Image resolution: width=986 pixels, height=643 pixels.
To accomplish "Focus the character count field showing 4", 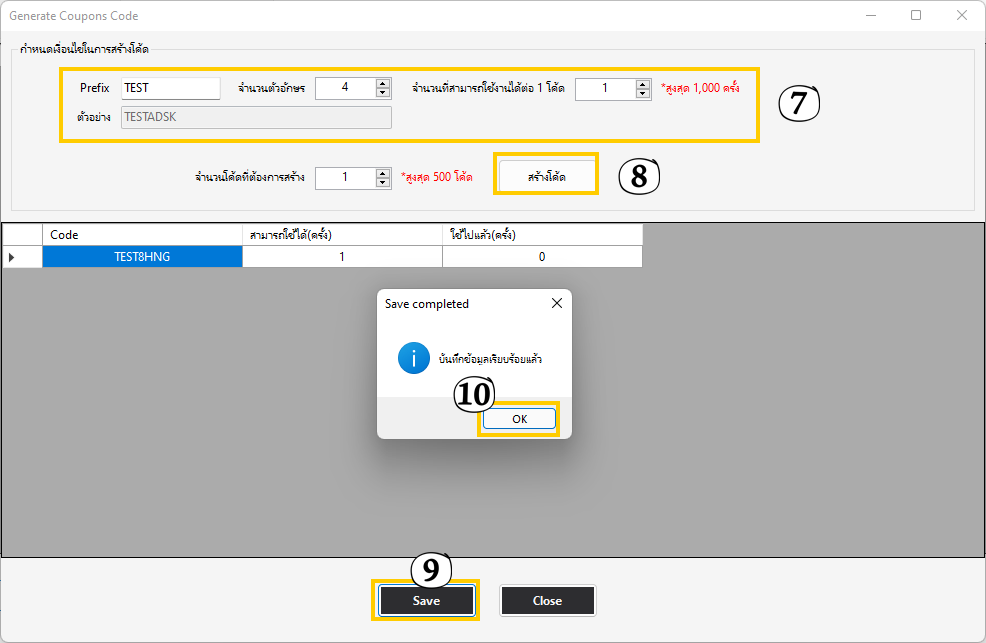I will pos(344,88).
